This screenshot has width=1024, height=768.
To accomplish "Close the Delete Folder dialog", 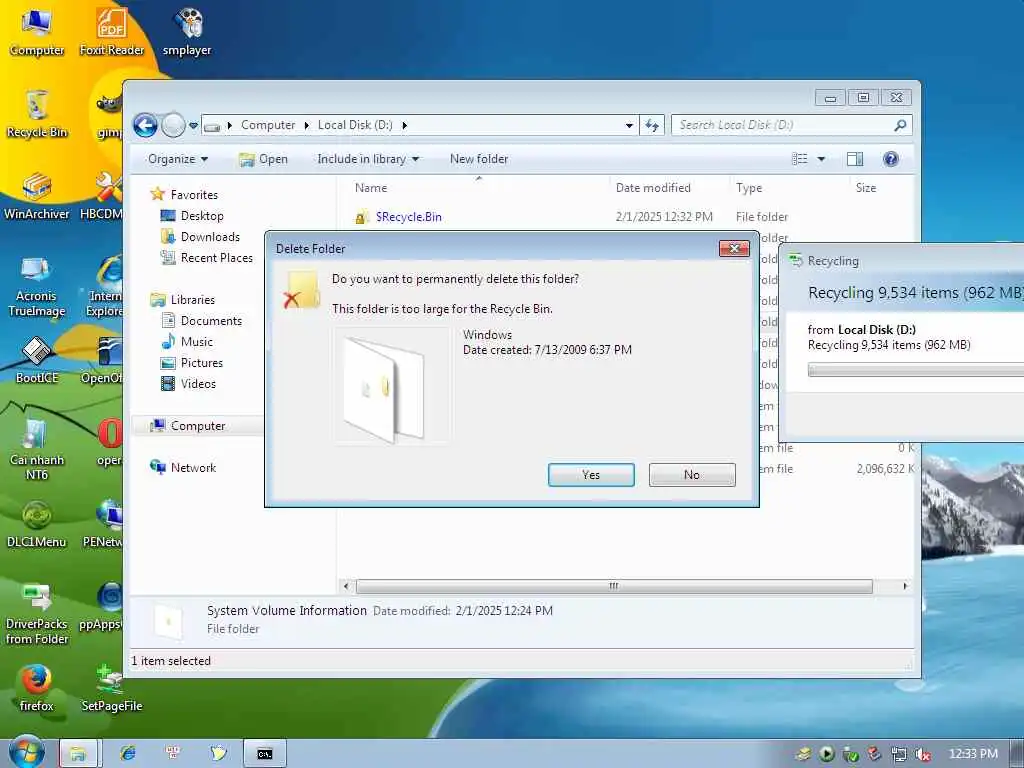I will point(734,248).
